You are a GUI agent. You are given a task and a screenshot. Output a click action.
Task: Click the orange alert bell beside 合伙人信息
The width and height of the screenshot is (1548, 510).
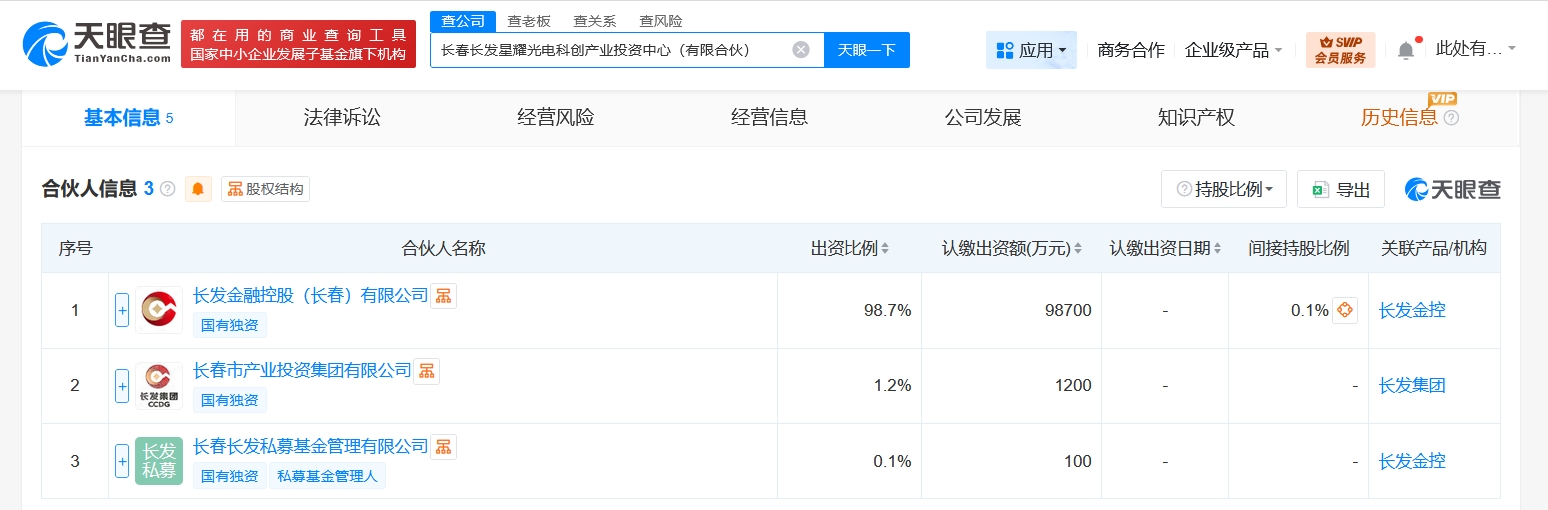pos(198,189)
